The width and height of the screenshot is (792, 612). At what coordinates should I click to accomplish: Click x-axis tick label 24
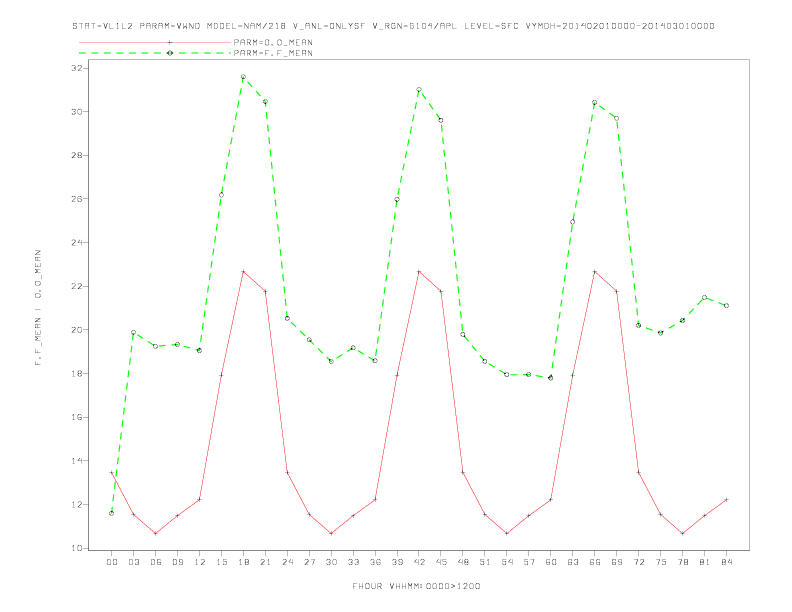pyautogui.click(x=287, y=562)
